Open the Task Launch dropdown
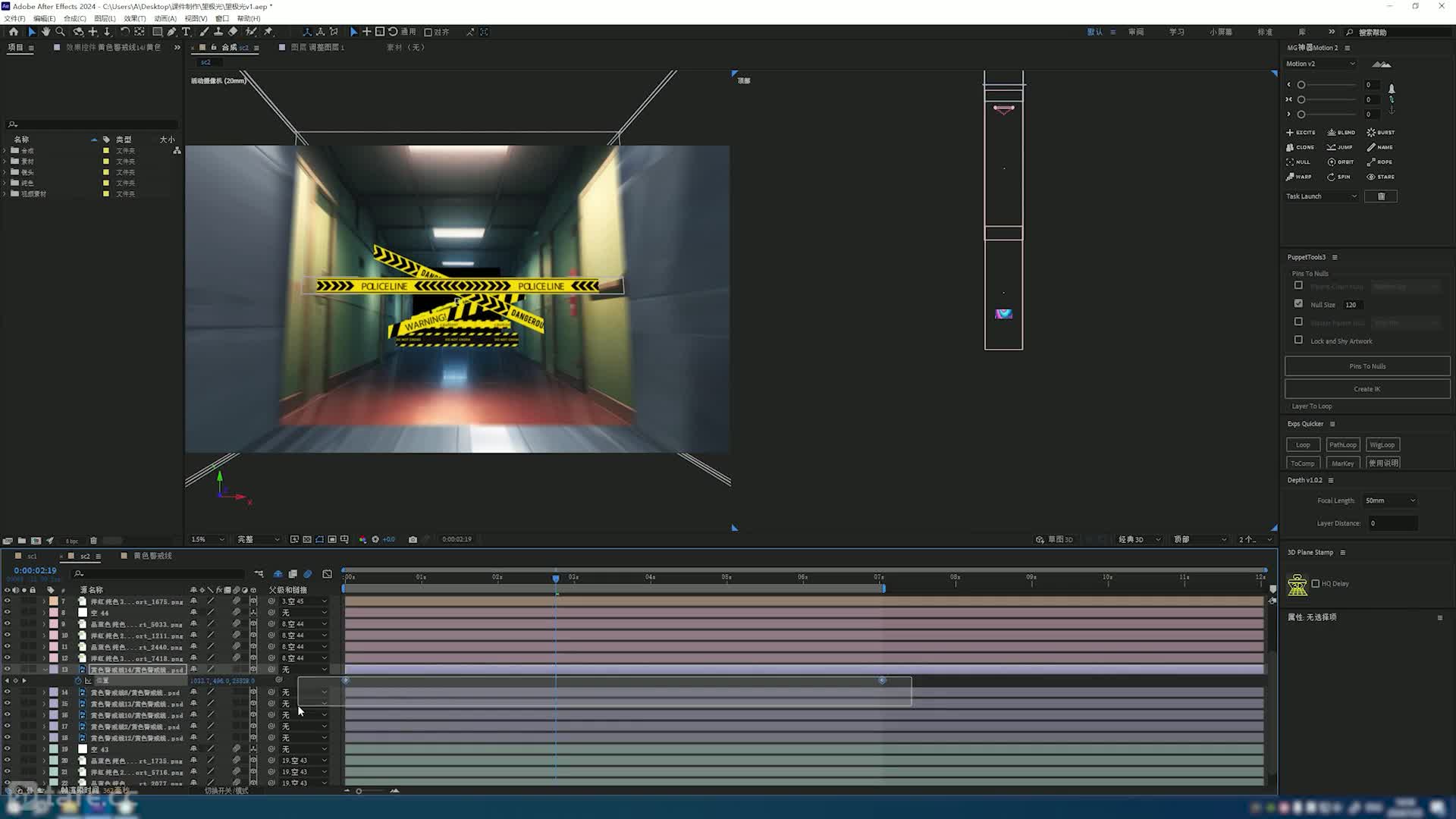1456x819 pixels. 1322,196
